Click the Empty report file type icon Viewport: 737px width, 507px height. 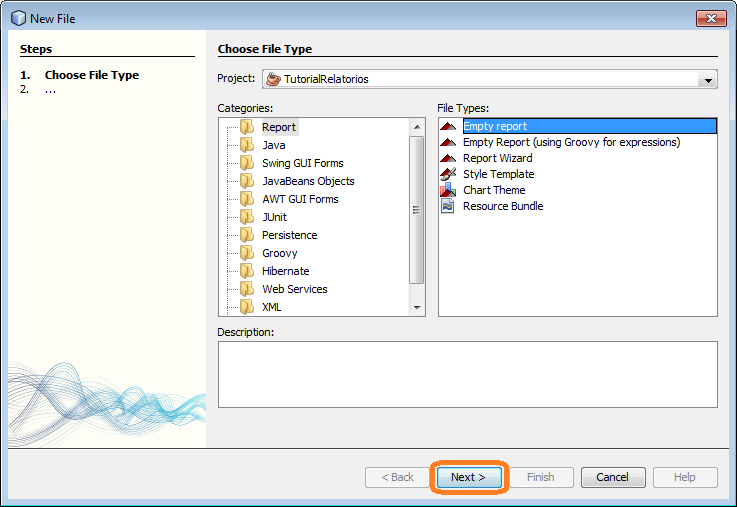click(448, 126)
